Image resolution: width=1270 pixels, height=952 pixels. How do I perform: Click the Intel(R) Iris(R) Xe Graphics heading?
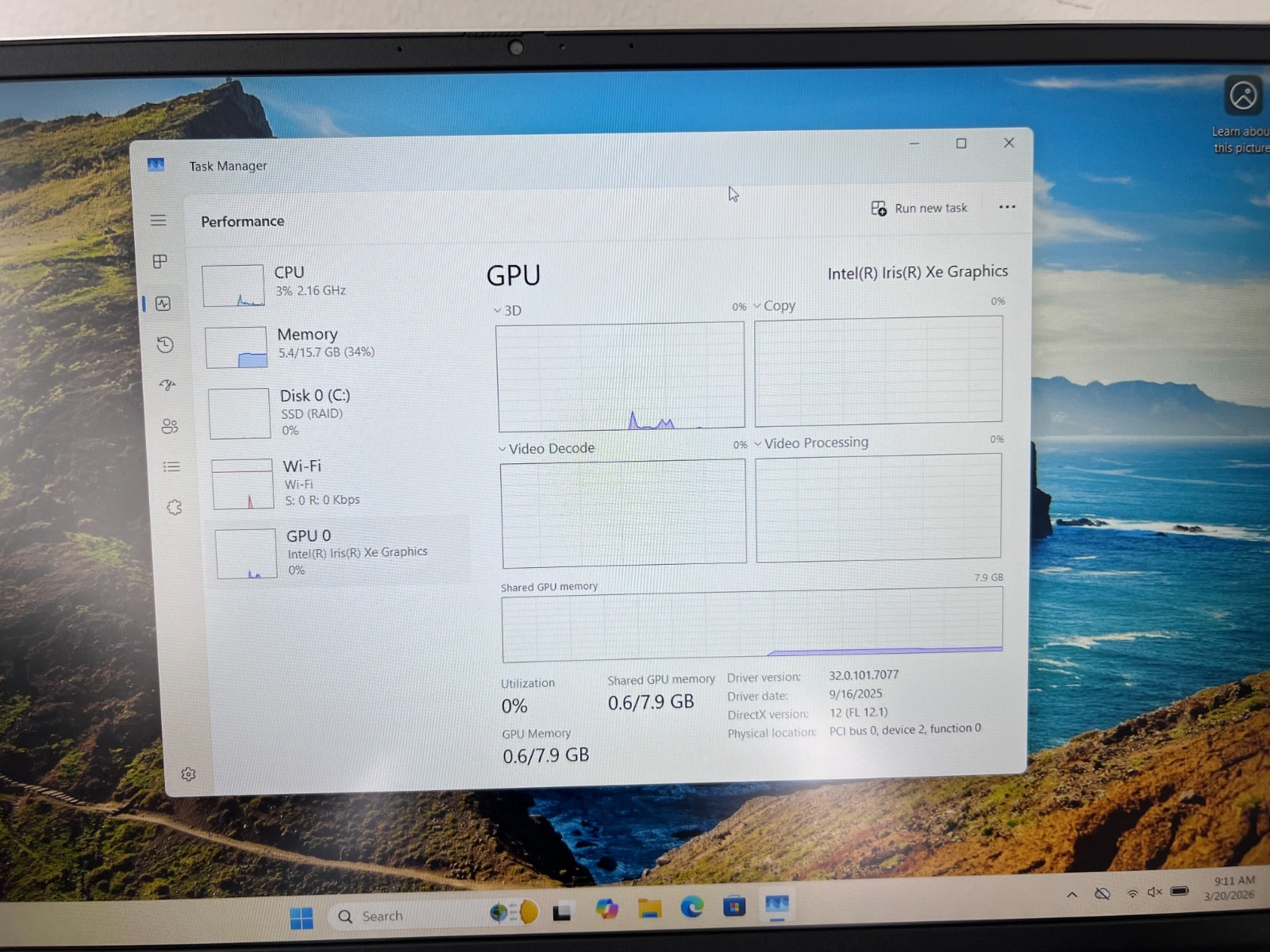point(918,272)
